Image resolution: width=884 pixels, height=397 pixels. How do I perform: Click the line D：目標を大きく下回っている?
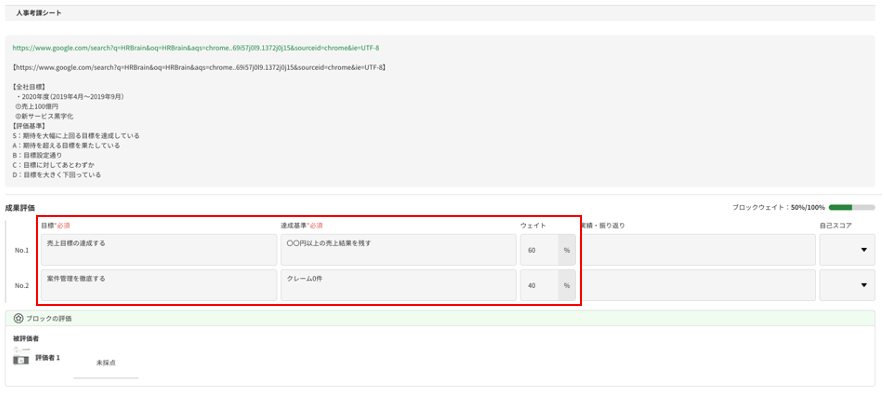coord(56,175)
